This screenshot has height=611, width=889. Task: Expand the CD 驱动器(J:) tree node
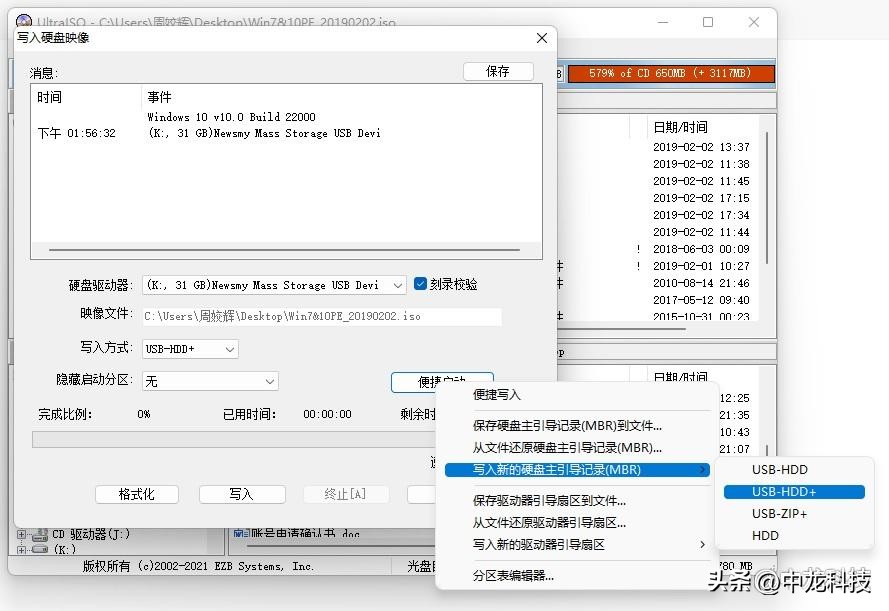point(21,533)
